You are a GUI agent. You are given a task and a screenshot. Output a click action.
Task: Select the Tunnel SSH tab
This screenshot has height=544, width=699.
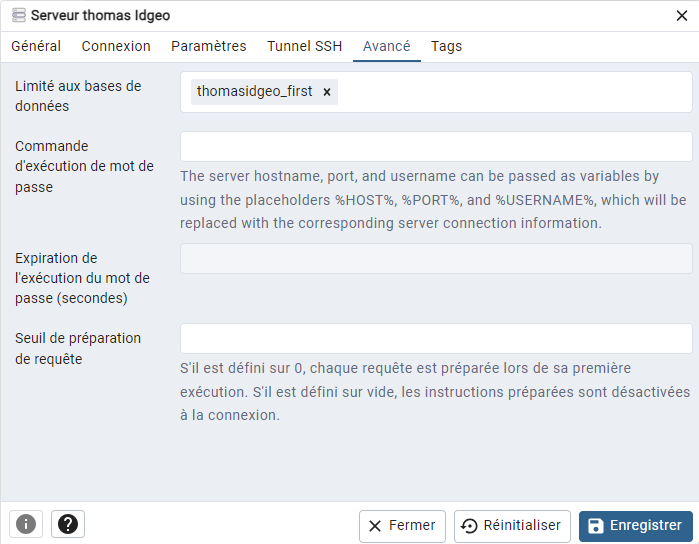click(304, 46)
